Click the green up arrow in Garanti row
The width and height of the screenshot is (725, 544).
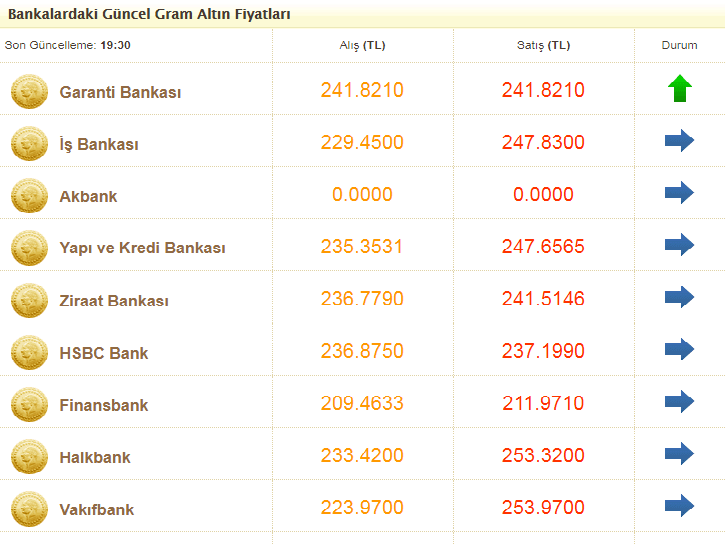(680, 89)
